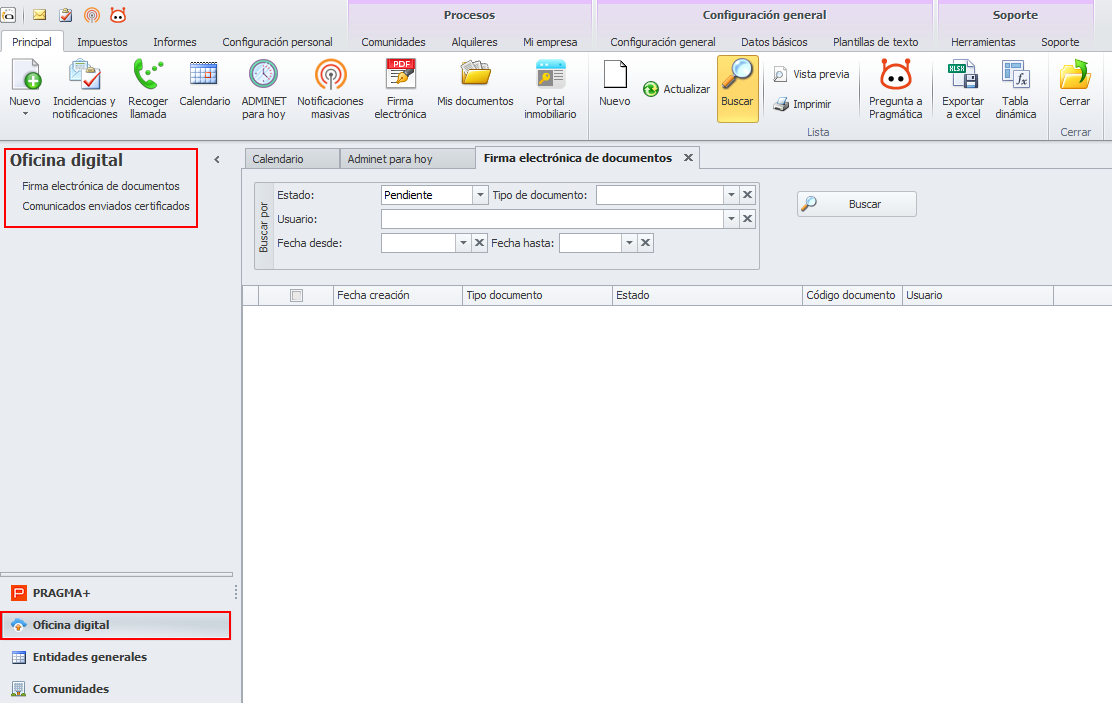Clear the Usuario field
1112x703 pixels.
(747, 219)
